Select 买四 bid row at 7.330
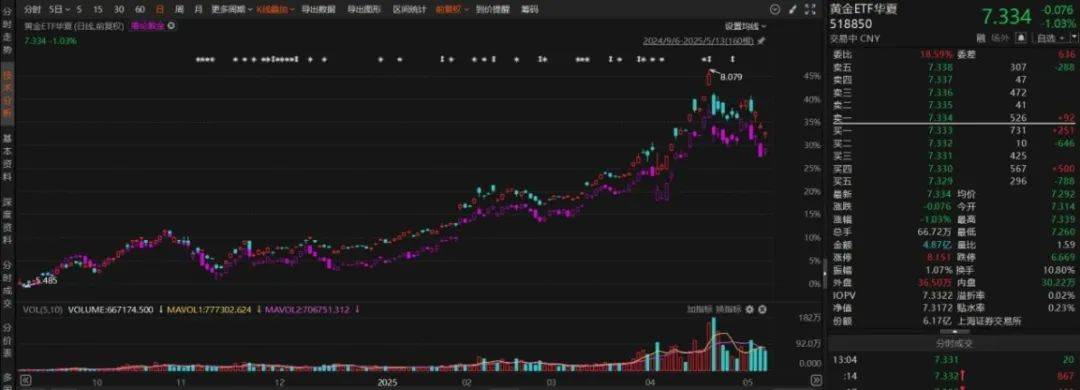This screenshot has width=1080, height=390. tap(953, 168)
